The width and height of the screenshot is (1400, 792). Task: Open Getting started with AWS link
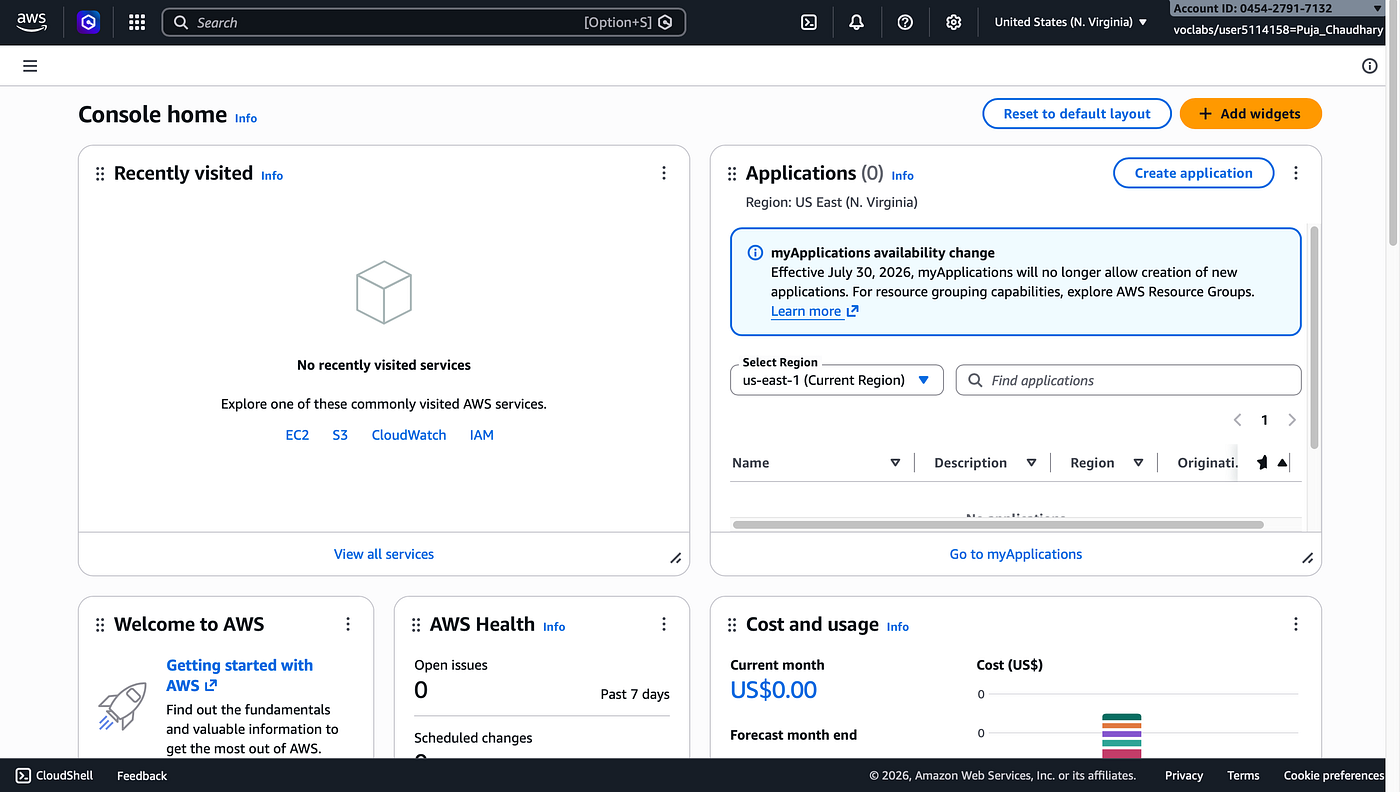coord(240,675)
